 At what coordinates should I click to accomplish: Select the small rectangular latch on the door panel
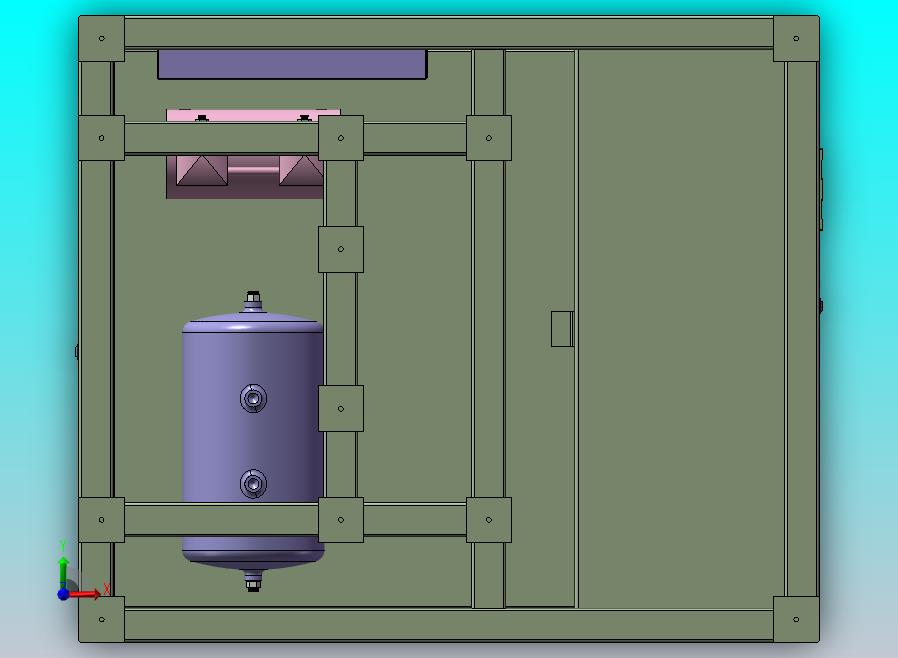click(x=562, y=329)
